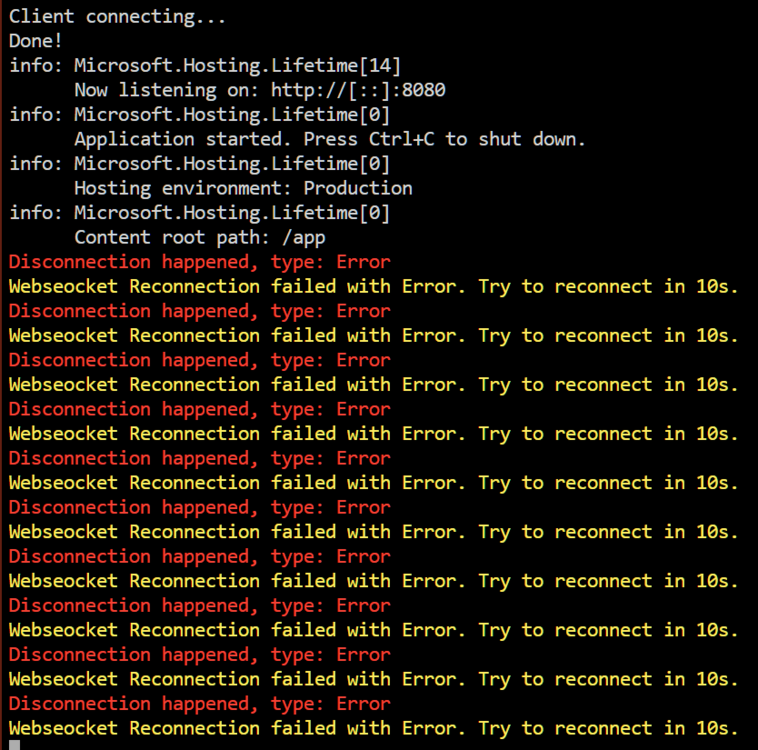Click the first red "Disconnection happened" line
This screenshot has height=750, width=758.
(x=199, y=262)
